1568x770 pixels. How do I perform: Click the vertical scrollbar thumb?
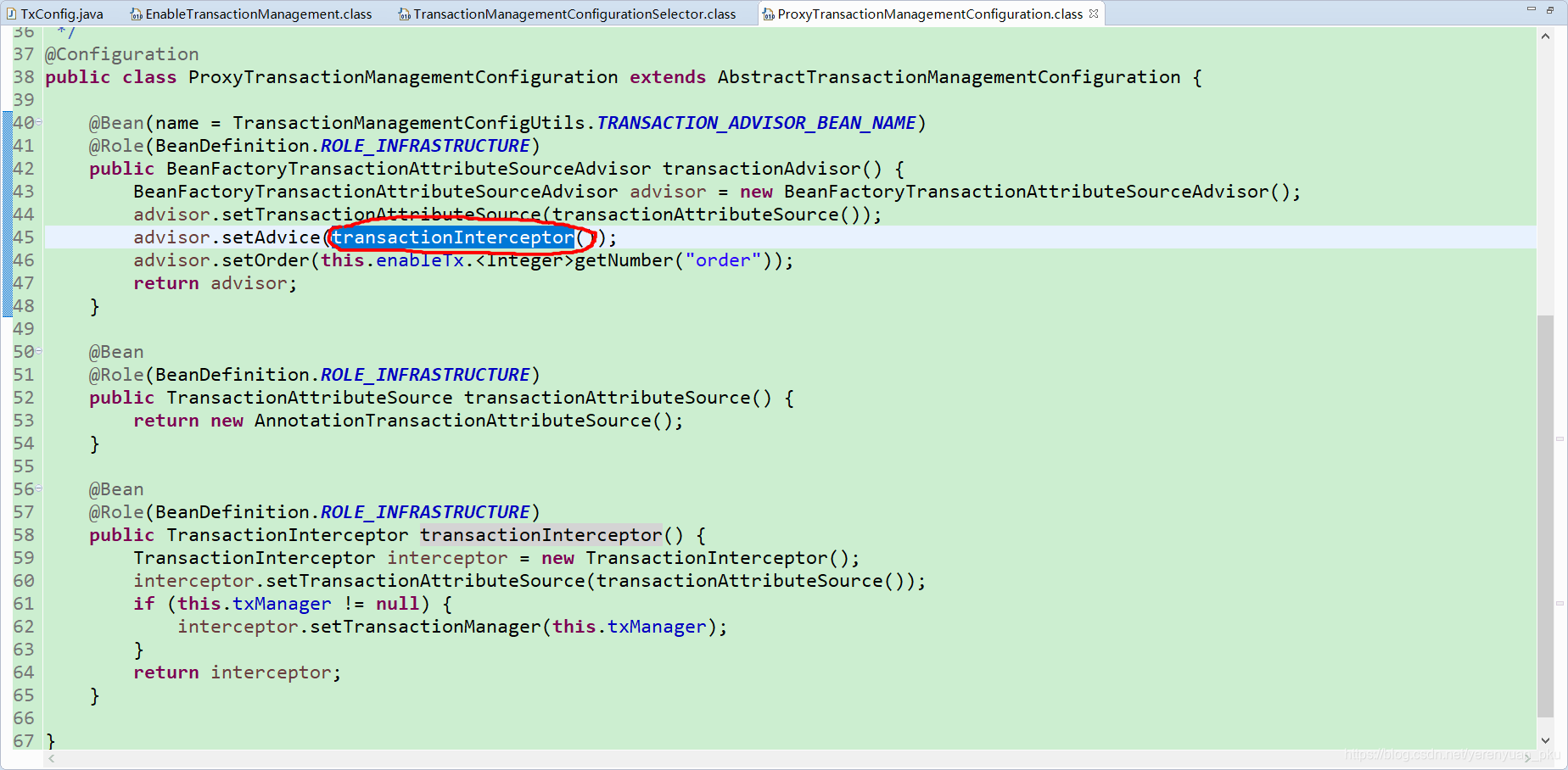pyautogui.click(x=1545, y=516)
